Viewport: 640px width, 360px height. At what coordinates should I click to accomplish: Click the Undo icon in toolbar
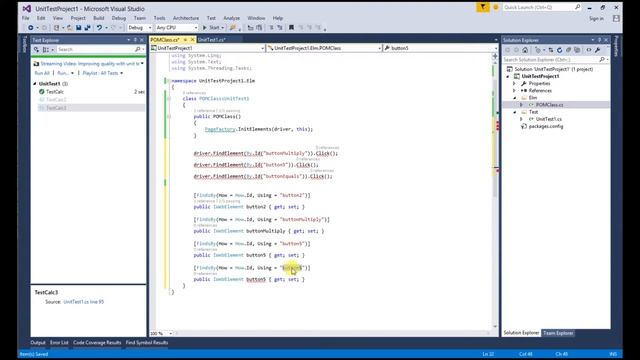99,28
